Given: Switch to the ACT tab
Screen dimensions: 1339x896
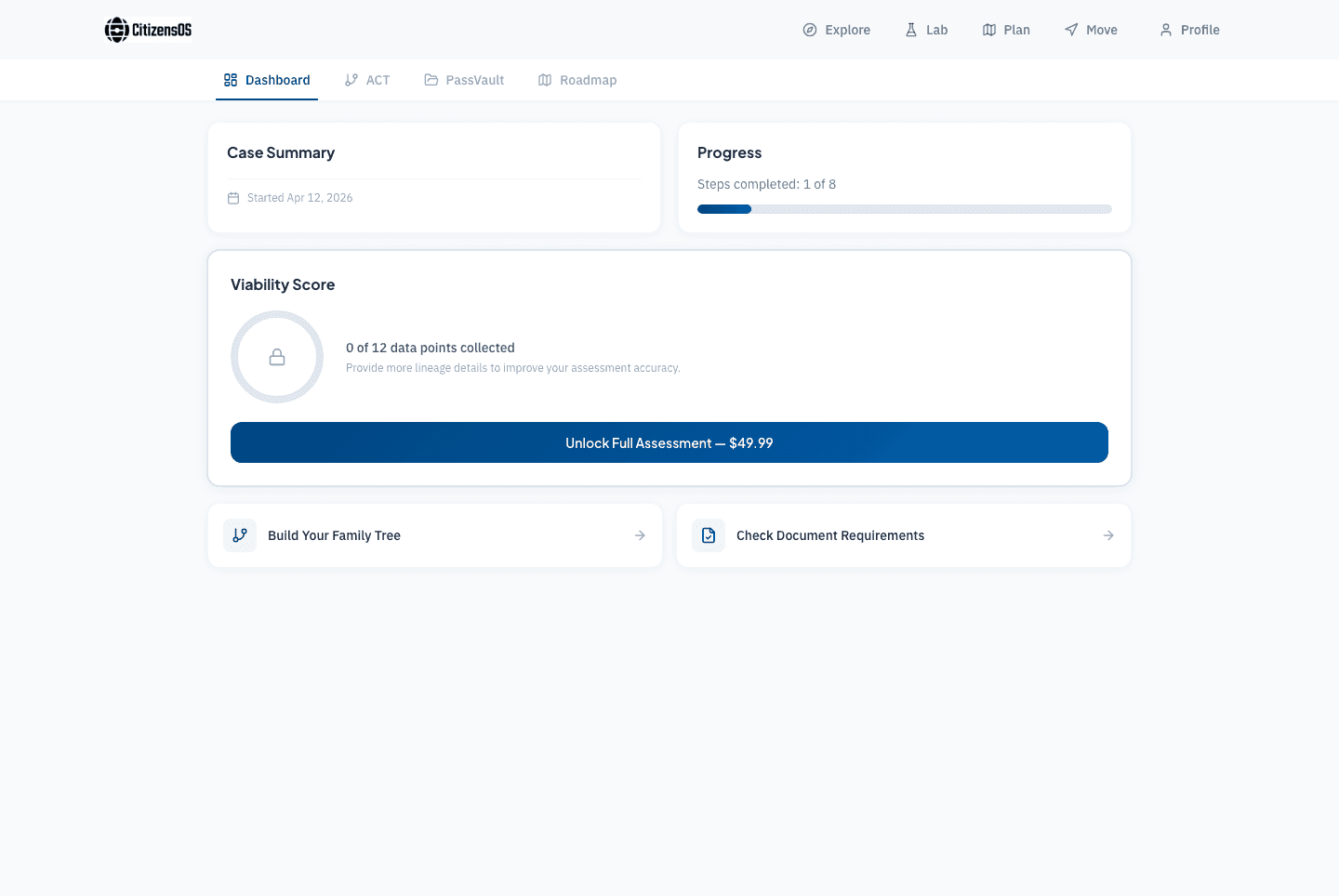Looking at the screenshot, I should (x=367, y=80).
